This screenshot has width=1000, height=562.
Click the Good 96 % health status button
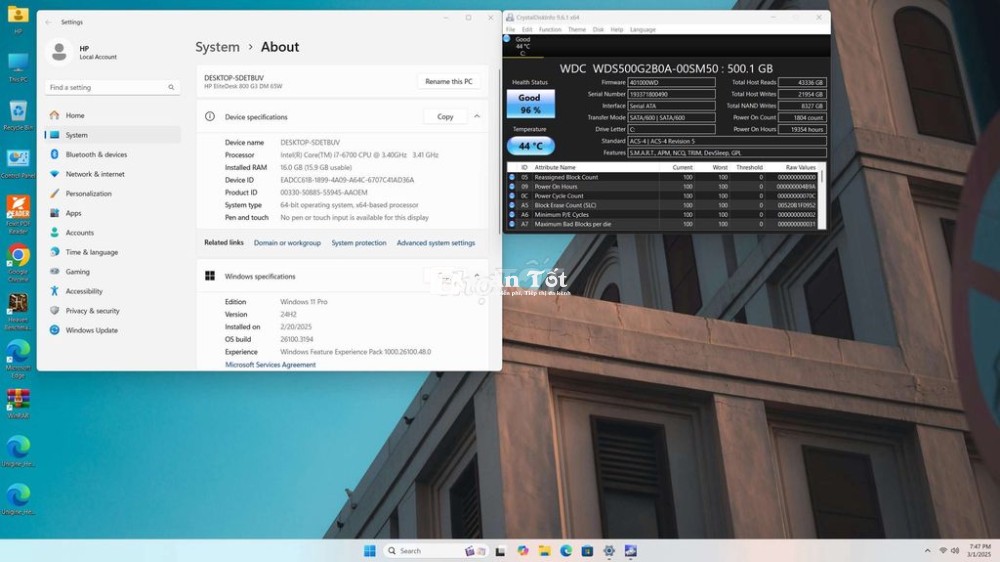pyautogui.click(x=530, y=103)
